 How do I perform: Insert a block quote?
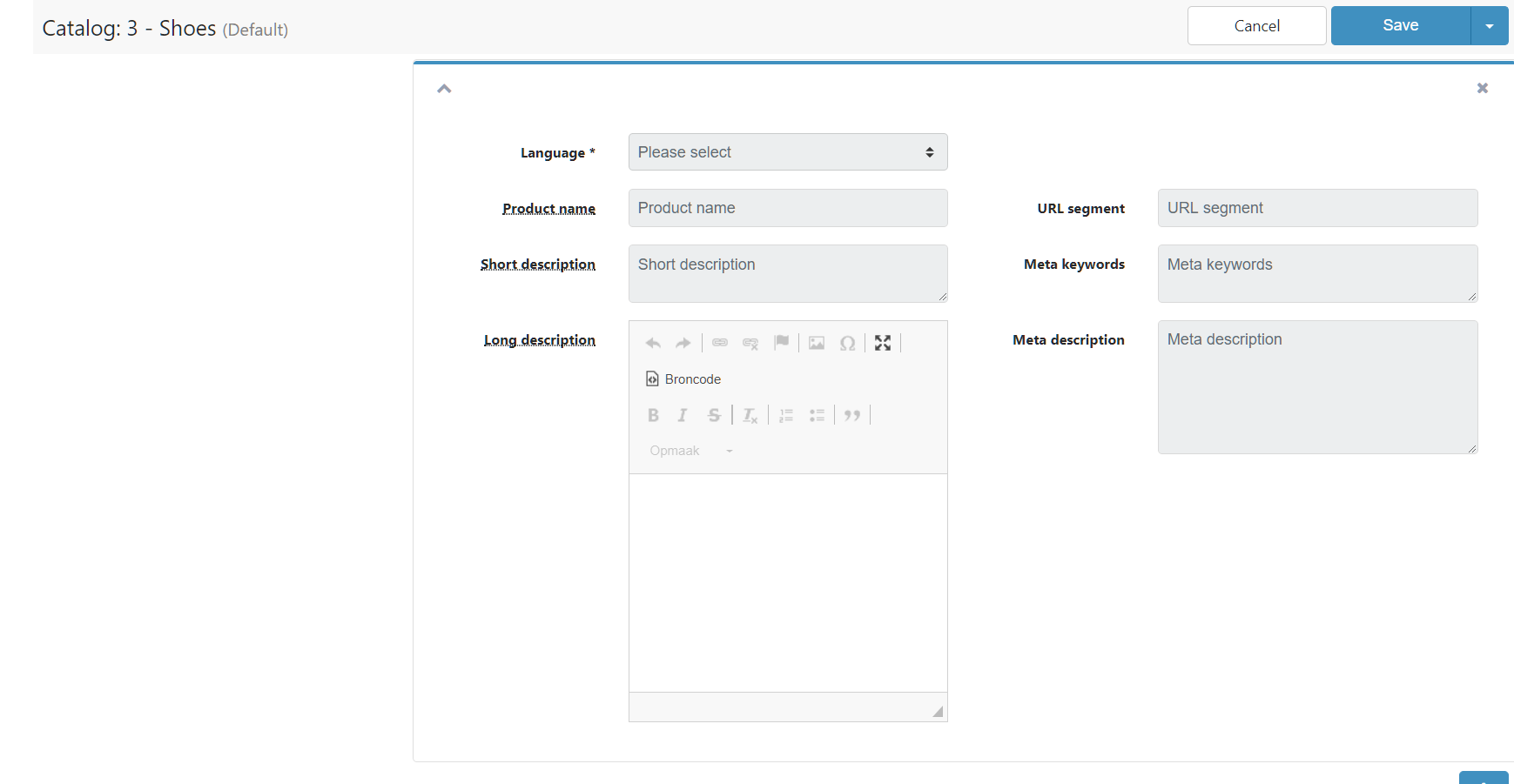click(x=852, y=415)
